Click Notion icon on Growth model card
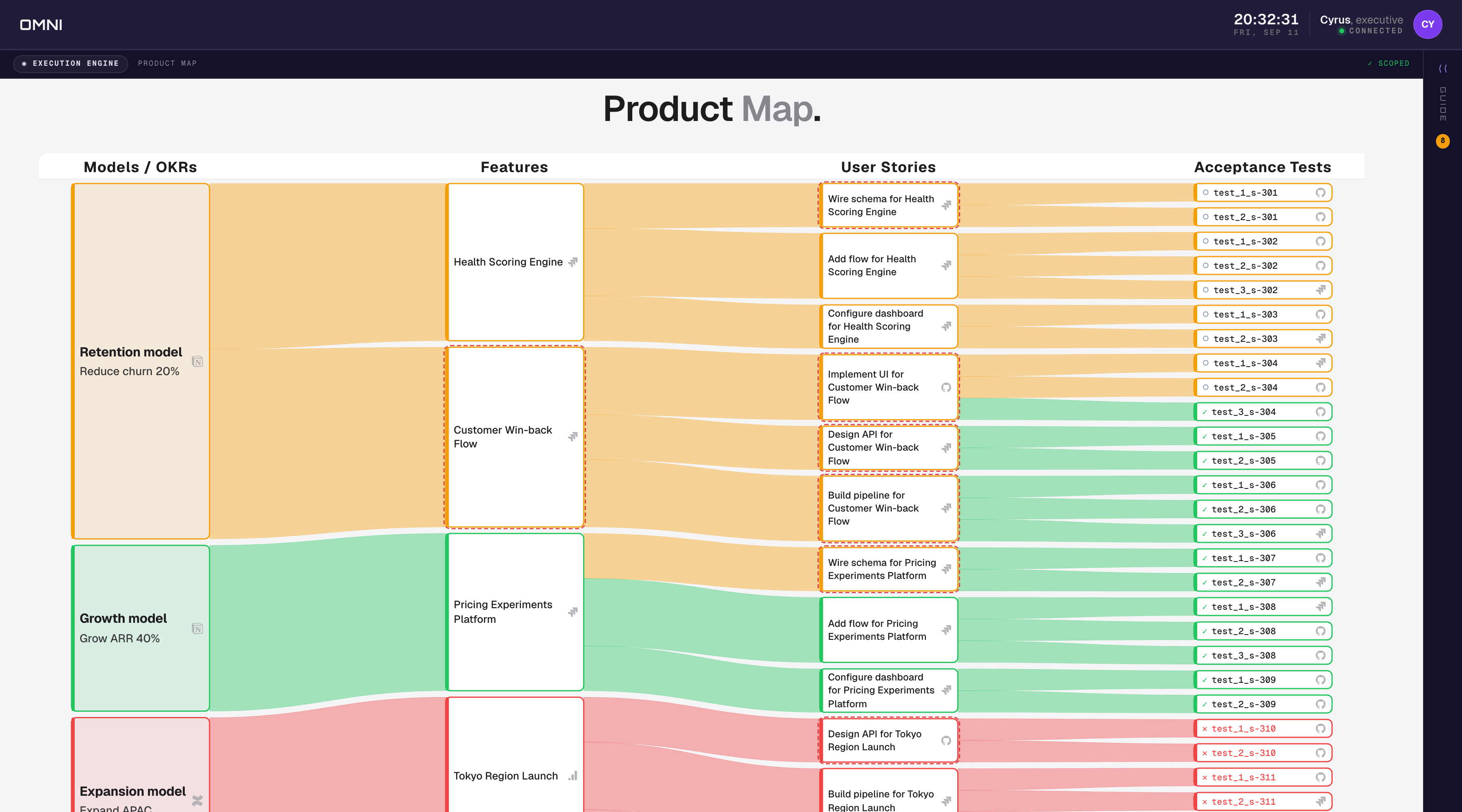This screenshot has width=1462, height=812. point(197,628)
